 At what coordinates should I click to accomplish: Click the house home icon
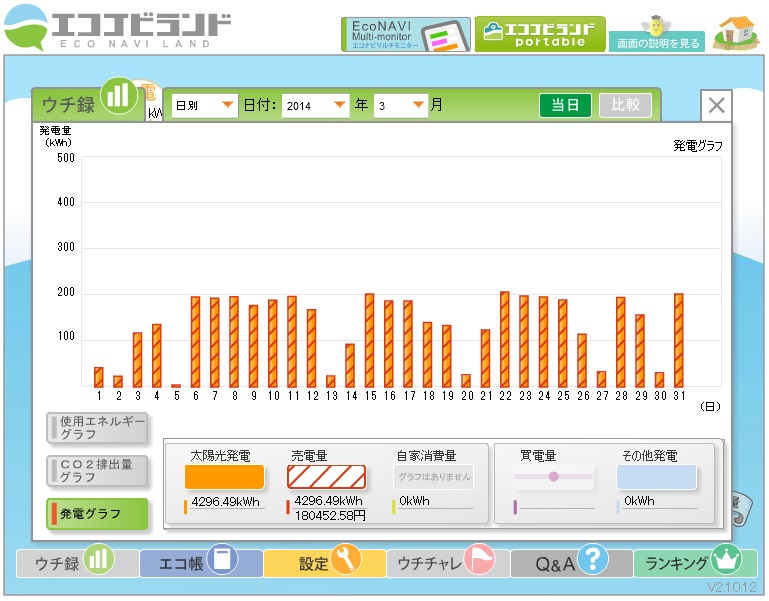click(x=736, y=33)
